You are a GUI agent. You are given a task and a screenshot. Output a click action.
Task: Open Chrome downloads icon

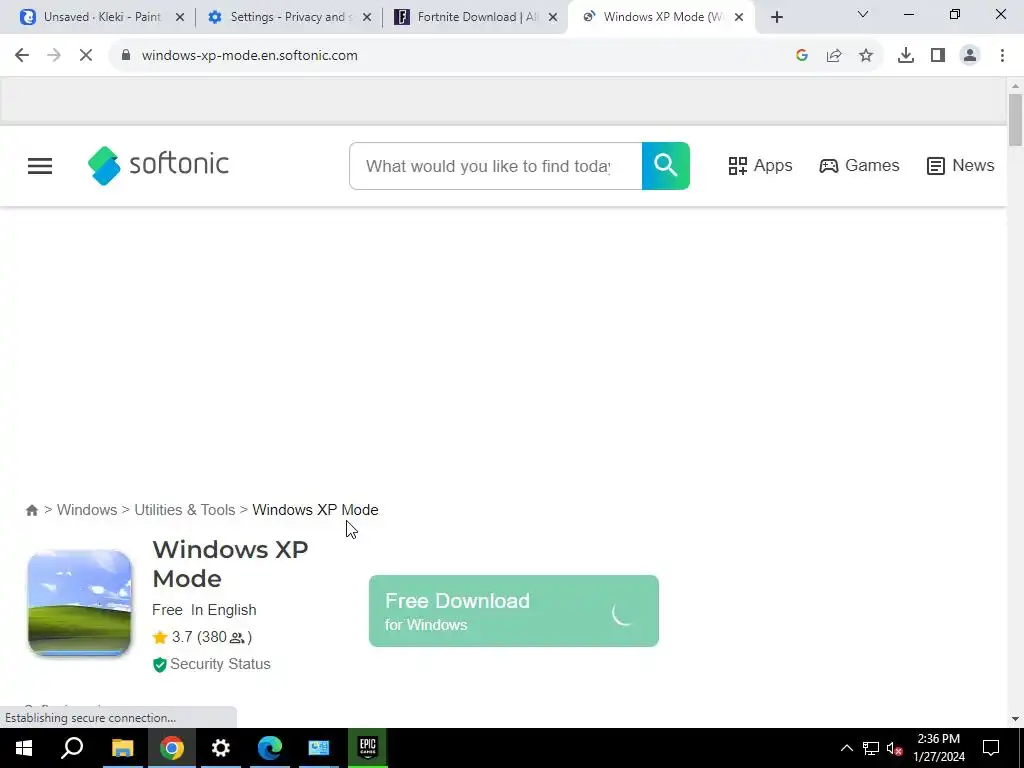[906, 56]
